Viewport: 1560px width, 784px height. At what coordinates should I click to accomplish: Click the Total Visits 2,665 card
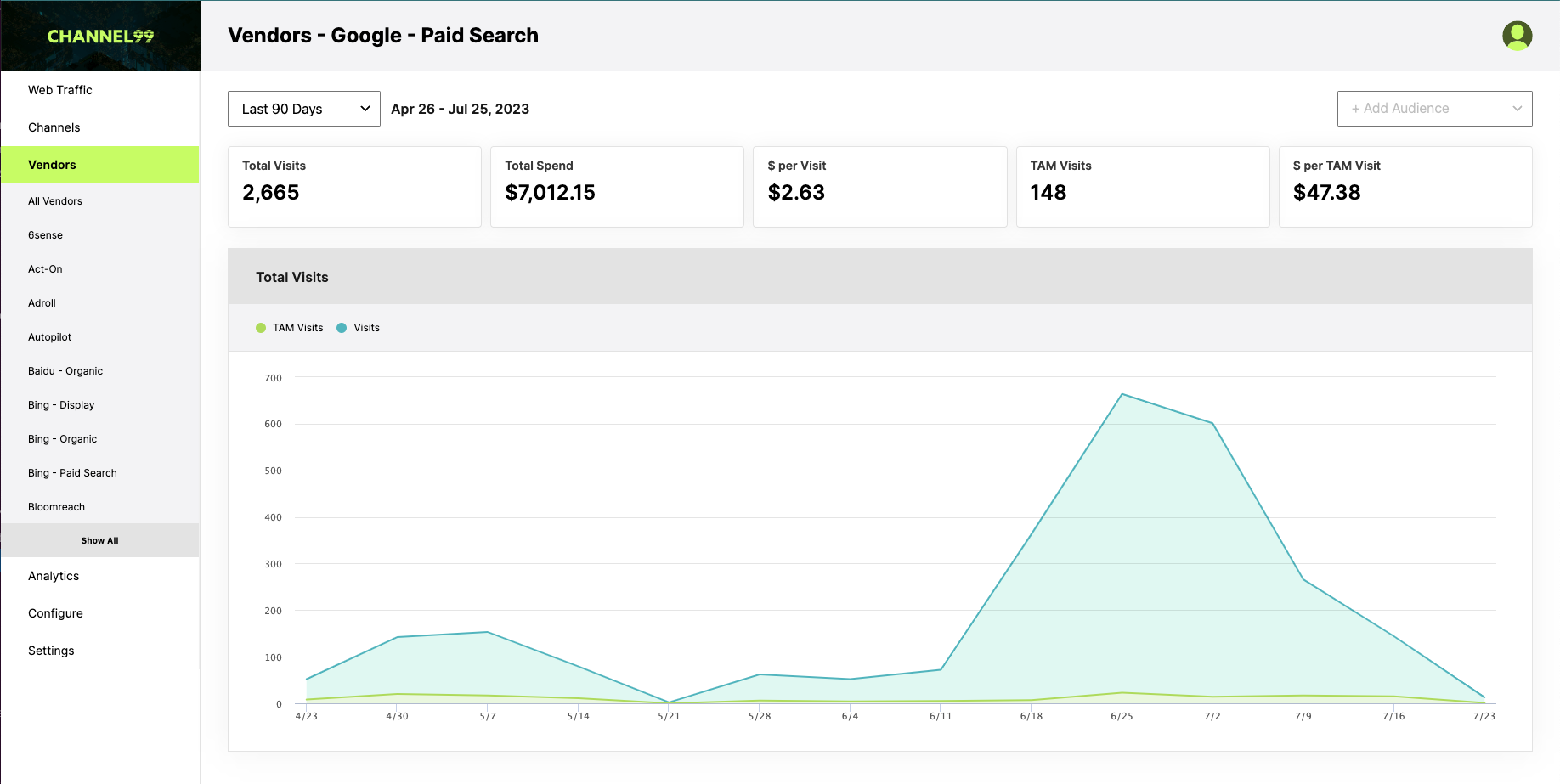click(x=354, y=187)
